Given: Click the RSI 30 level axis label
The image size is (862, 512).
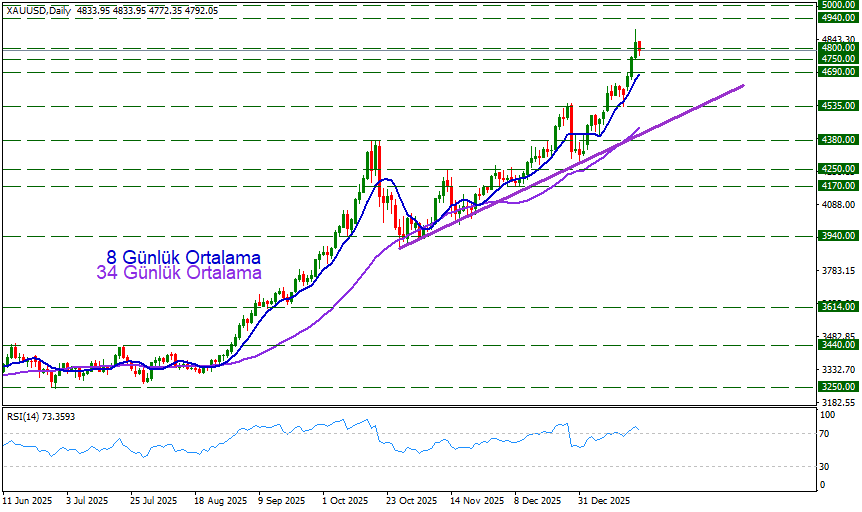Looking at the screenshot, I should tap(825, 467).
